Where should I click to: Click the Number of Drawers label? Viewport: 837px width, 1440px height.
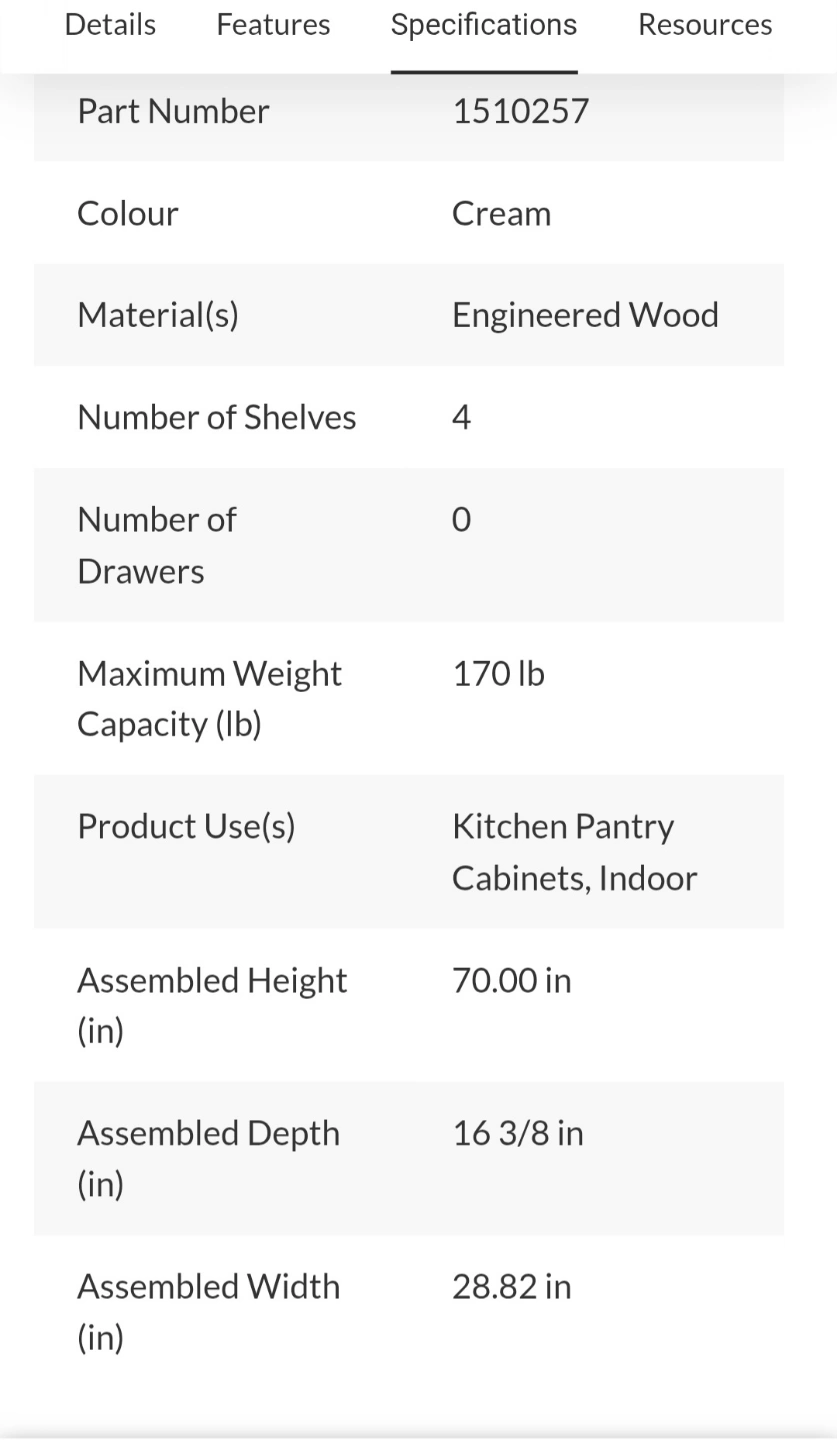pos(157,545)
